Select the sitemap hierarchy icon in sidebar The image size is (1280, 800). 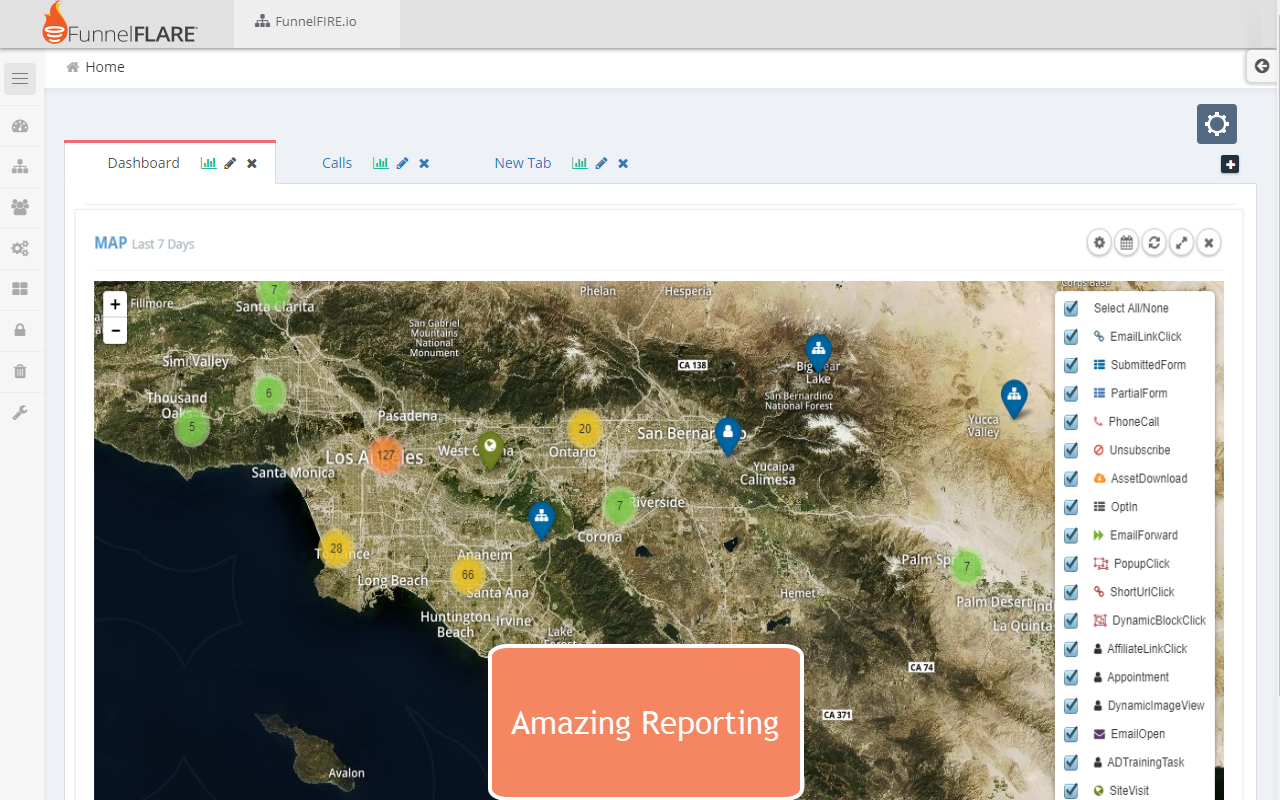point(20,167)
